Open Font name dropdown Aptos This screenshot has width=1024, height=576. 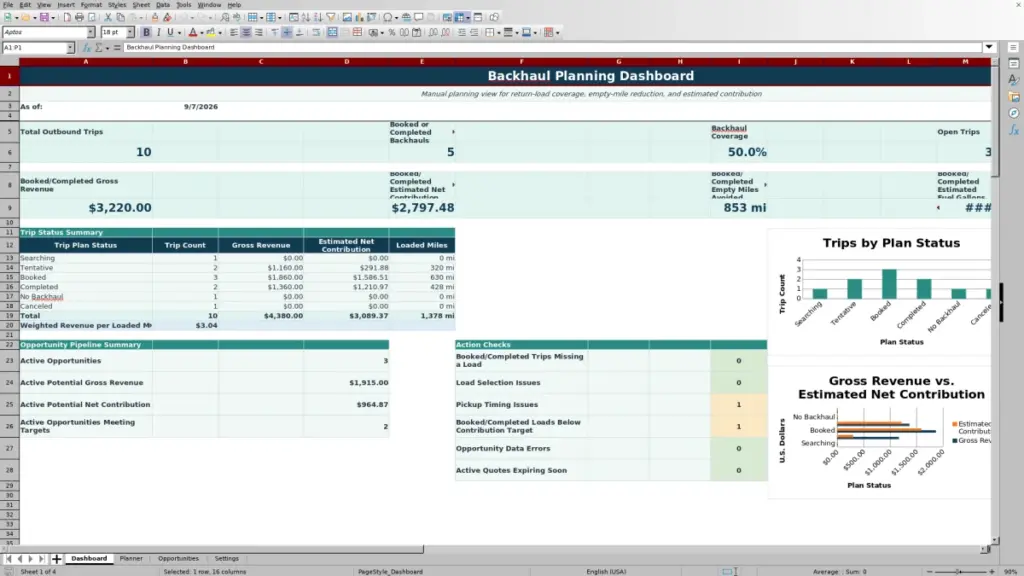tap(91, 32)
